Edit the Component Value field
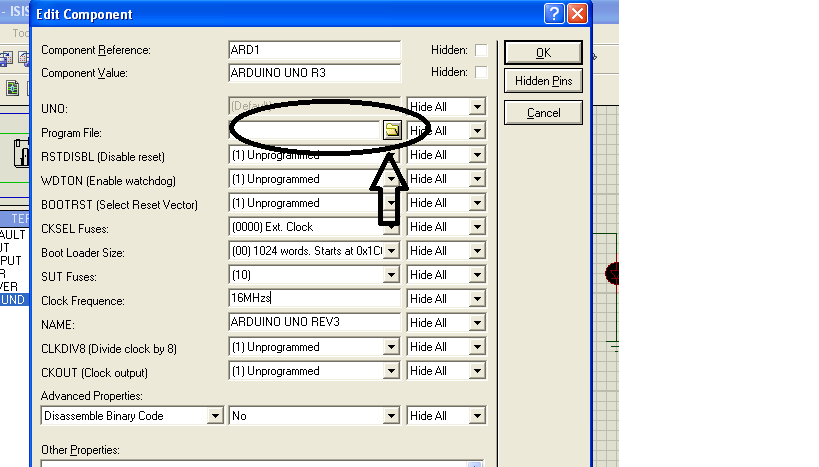Image resolution: width=819 pixels, height=467 pixels. coord(314,73)
